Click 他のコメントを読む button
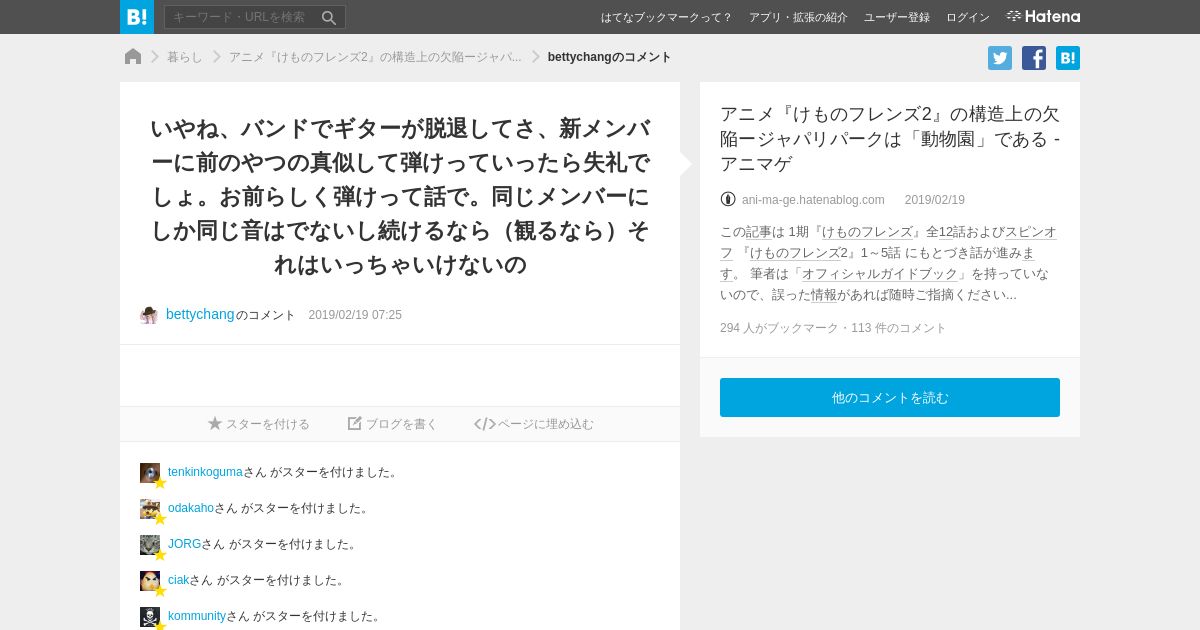Viewport: 1200px width, 630px height. (890, 397)
